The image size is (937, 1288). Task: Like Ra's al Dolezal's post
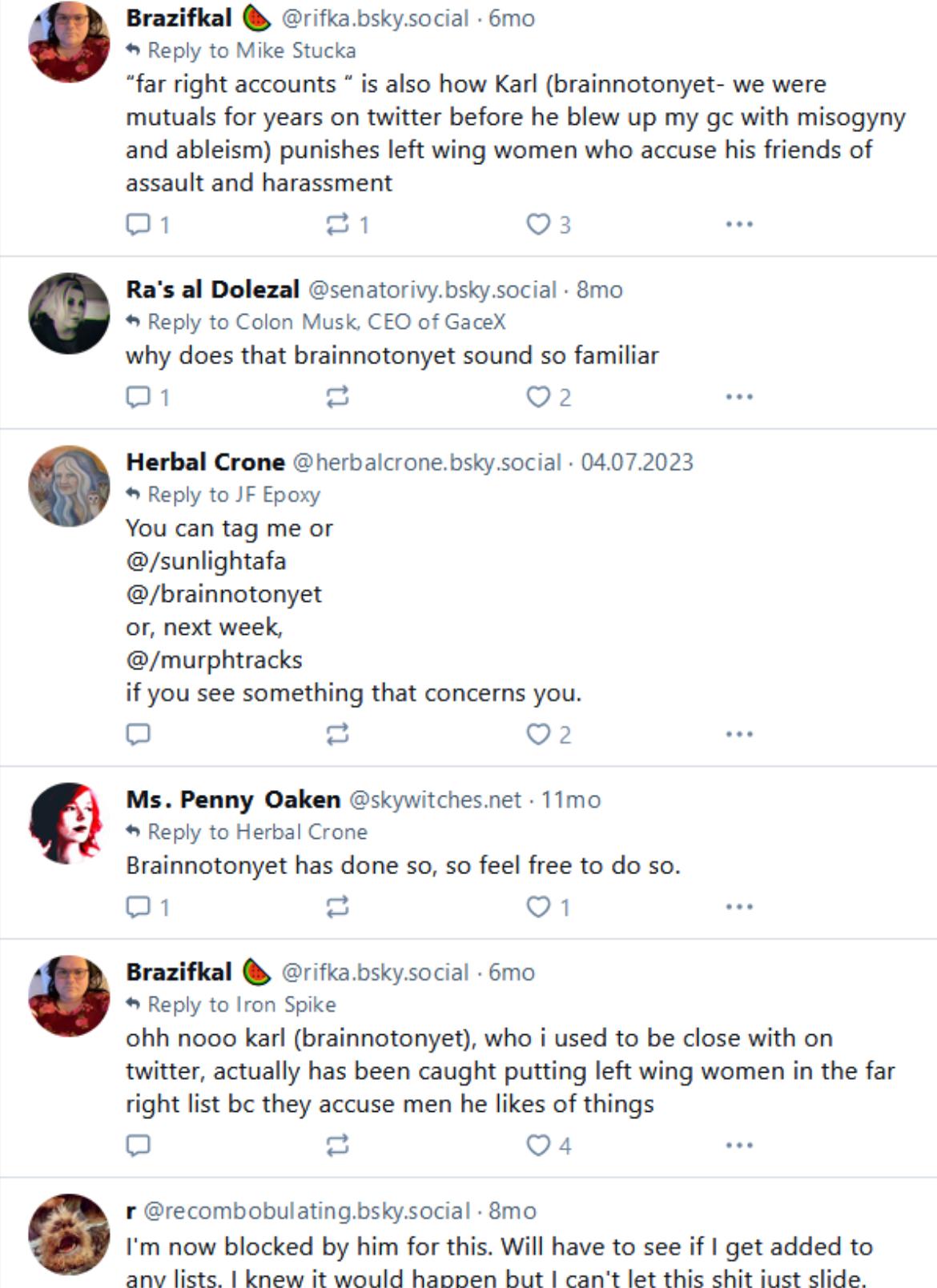pyautogui.click(x=537, y=397)
